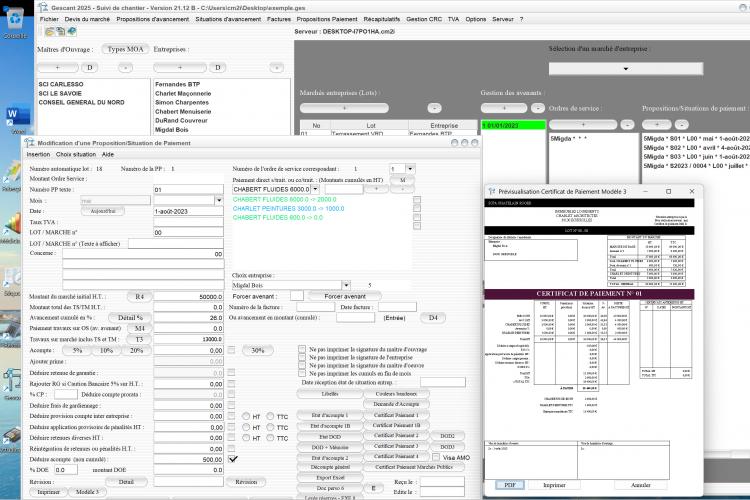Open the Aide menu in Modification dialog

[108, 155]
